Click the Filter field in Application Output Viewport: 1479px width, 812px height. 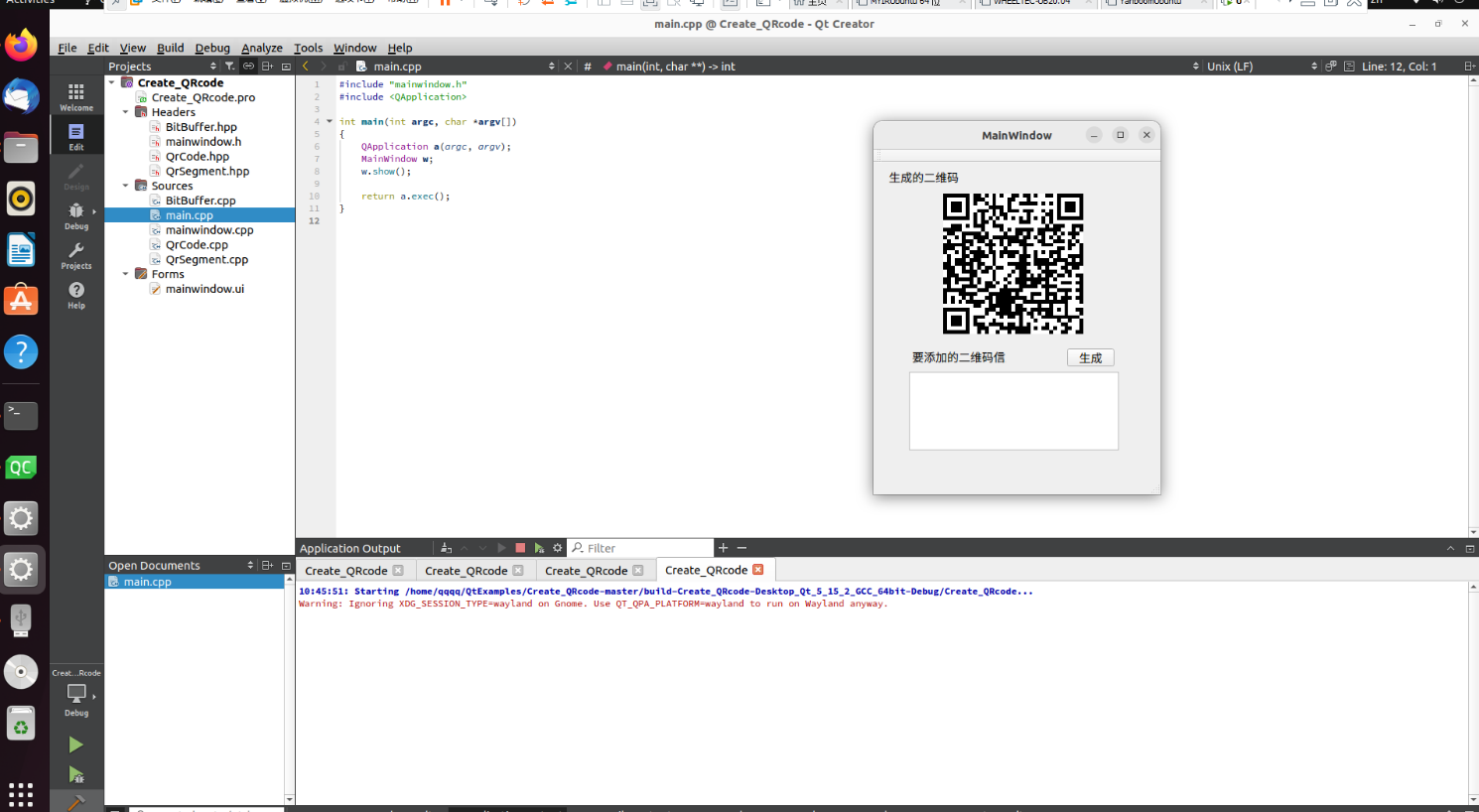coord(641,548)
